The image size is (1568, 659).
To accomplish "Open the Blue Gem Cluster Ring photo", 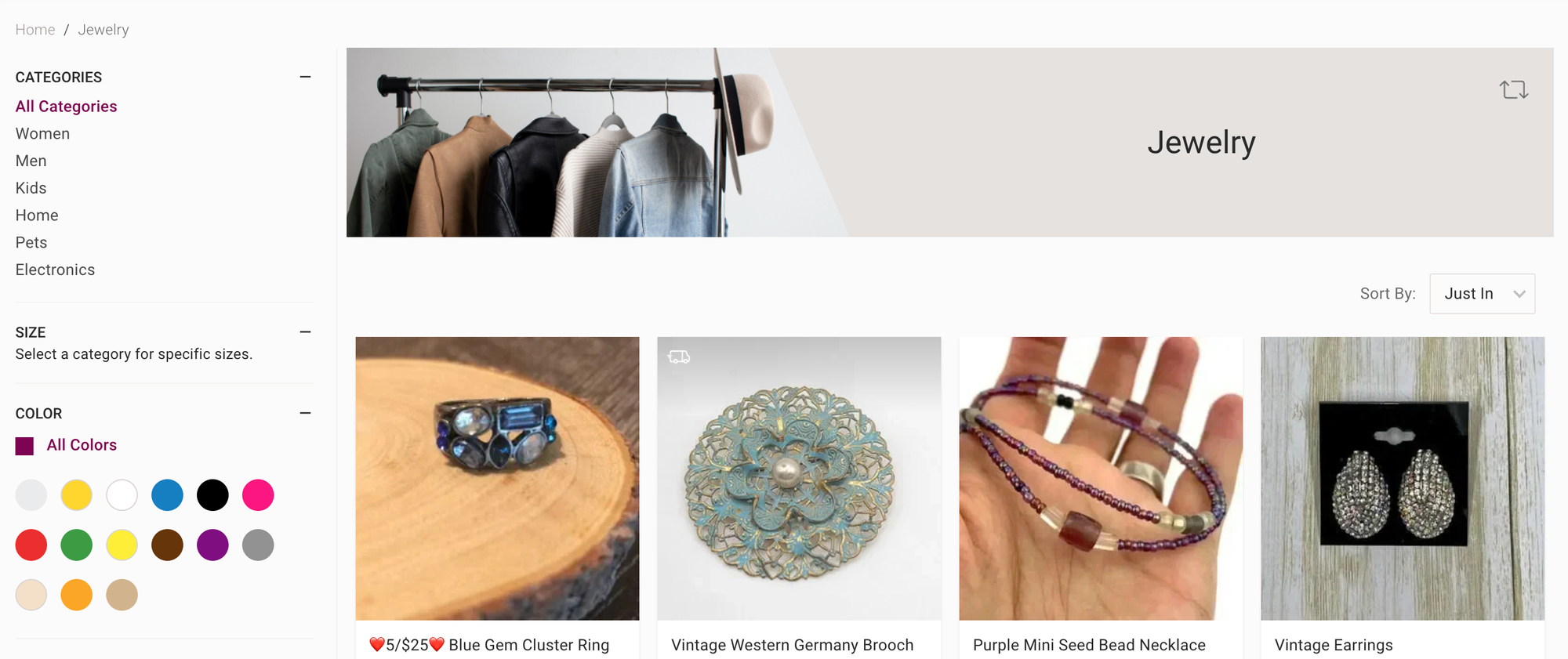I will click(x=497, y=479).
